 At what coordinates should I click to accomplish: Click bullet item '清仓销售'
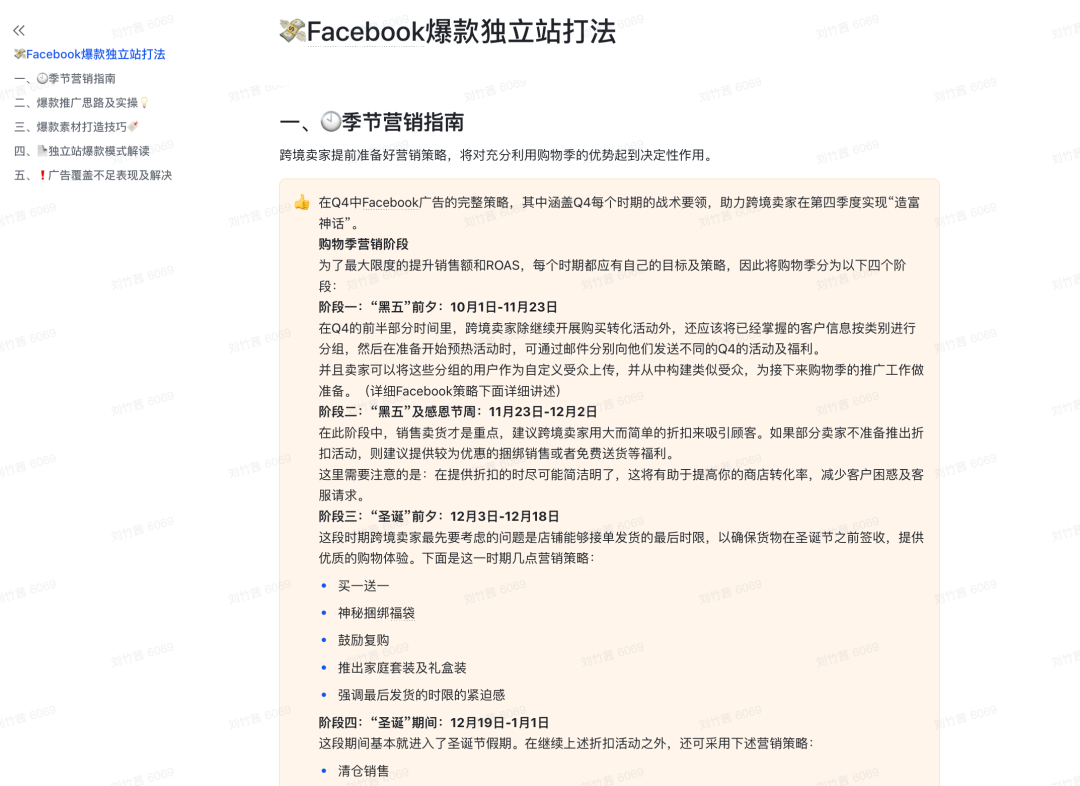point(364,771)
